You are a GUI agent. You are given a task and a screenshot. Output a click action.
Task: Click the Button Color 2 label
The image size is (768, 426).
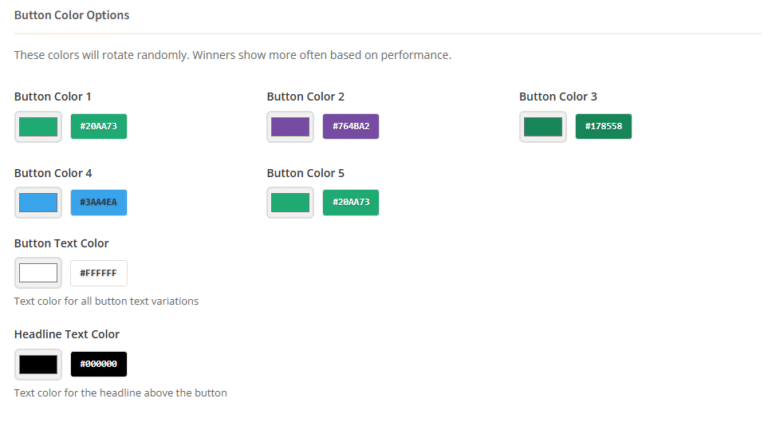306,96
